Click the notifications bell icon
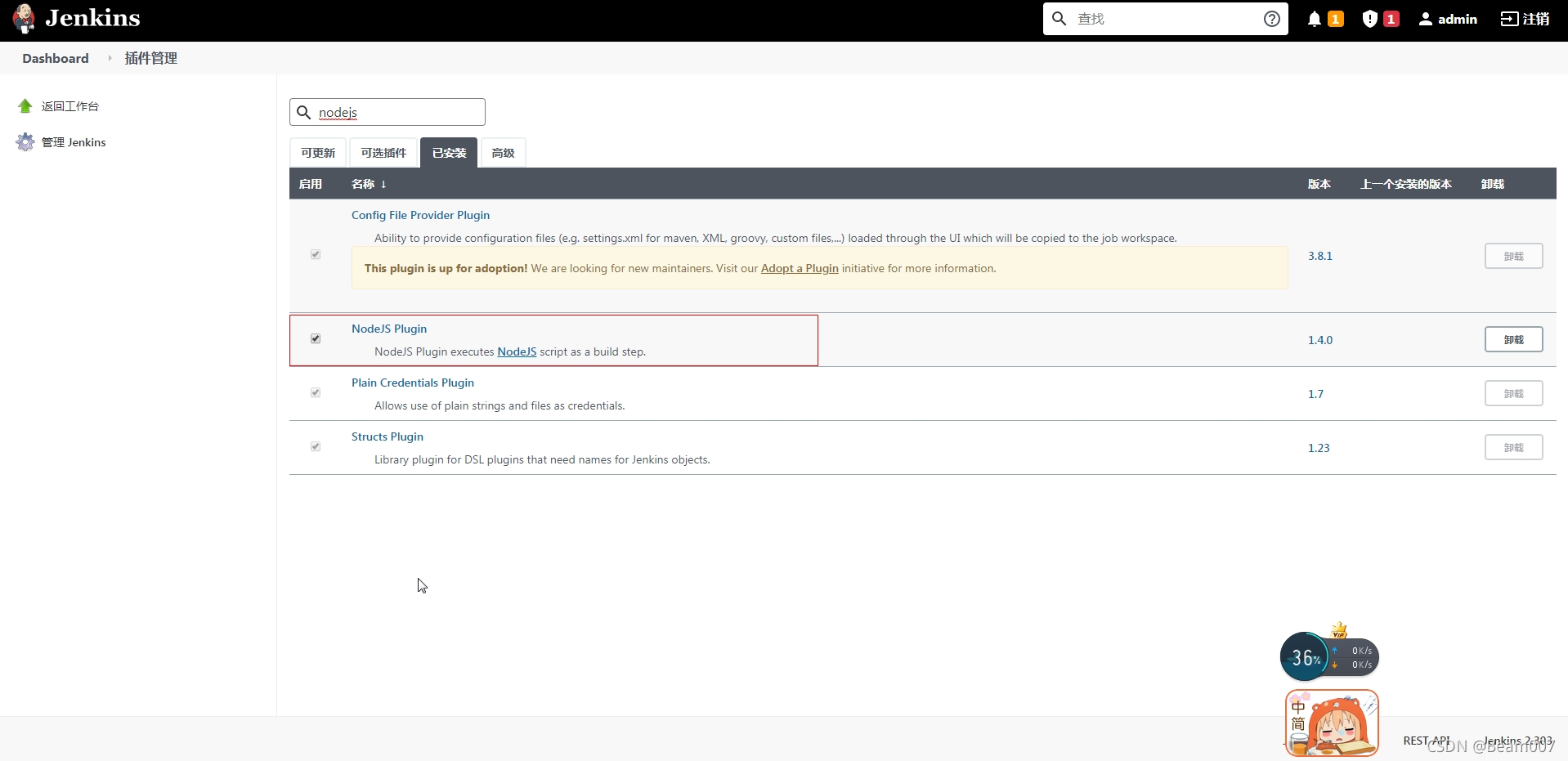The width and height of the screenshot is (1568, 761). click(x=1314, y=19)
